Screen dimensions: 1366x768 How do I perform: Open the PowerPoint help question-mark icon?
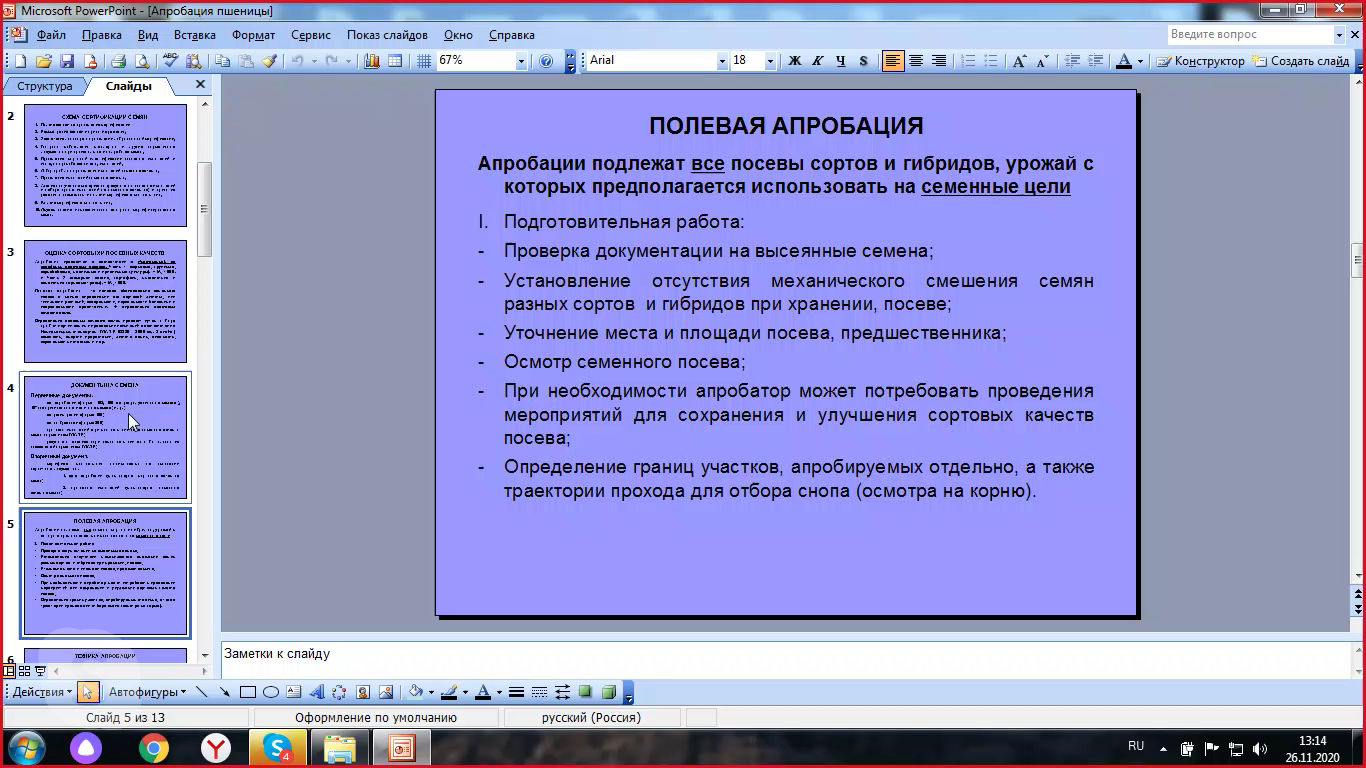546,61
